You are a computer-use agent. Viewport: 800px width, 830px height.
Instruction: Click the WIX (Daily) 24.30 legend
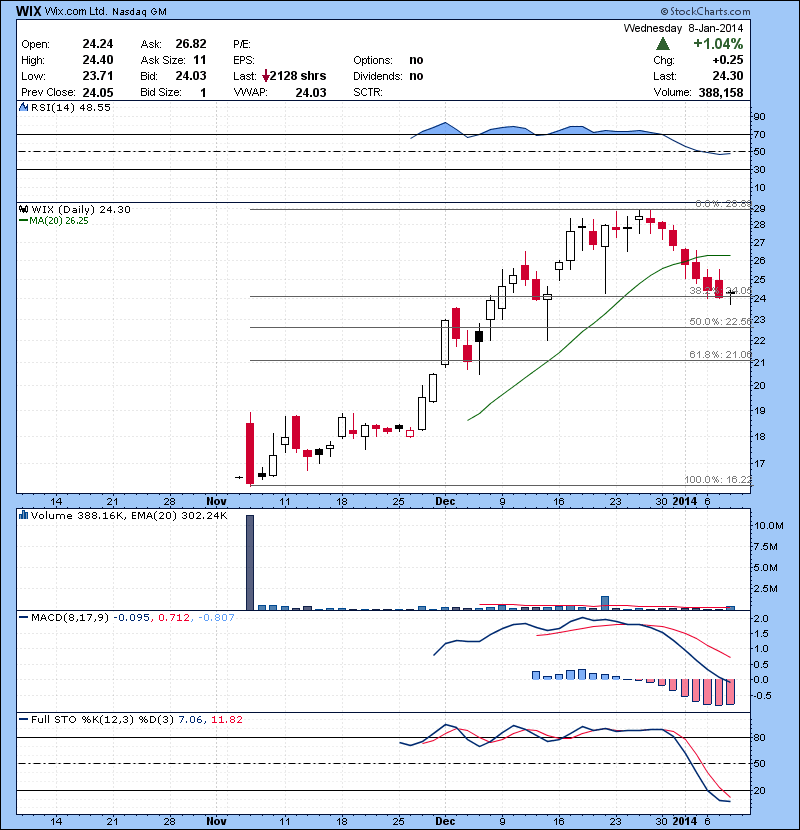tap(81, 210)
